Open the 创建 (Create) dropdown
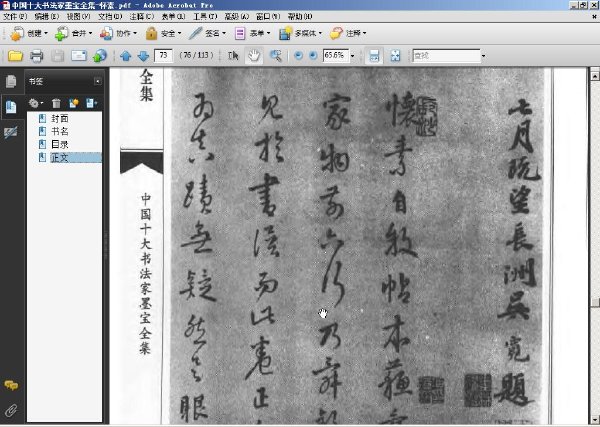 point(29,34)
